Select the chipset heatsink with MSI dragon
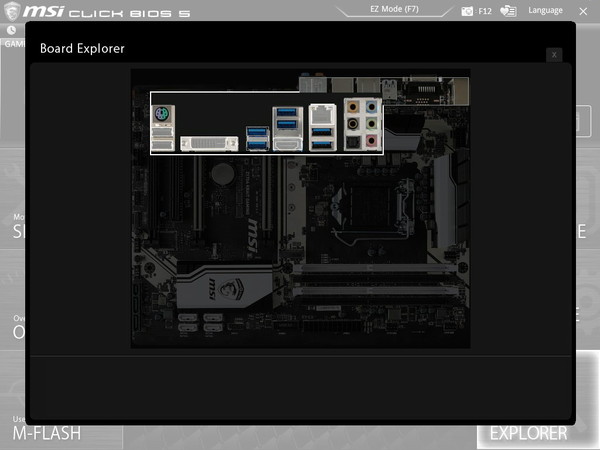 point(226,287)
